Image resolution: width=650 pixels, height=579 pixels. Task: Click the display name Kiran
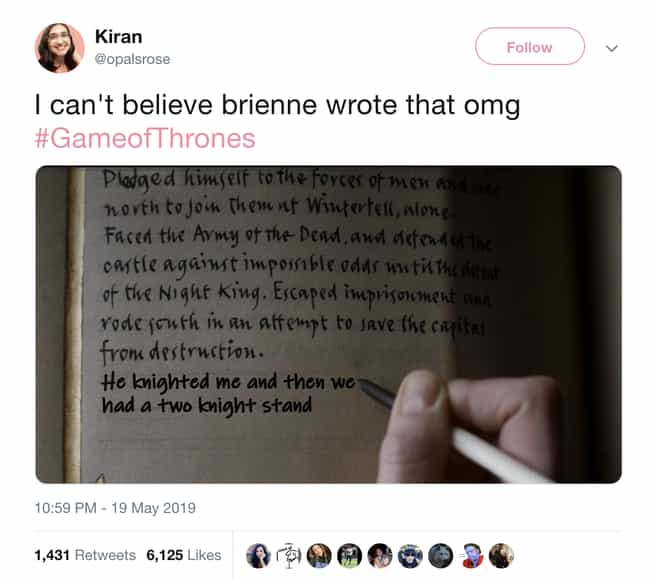pos(119,36)
